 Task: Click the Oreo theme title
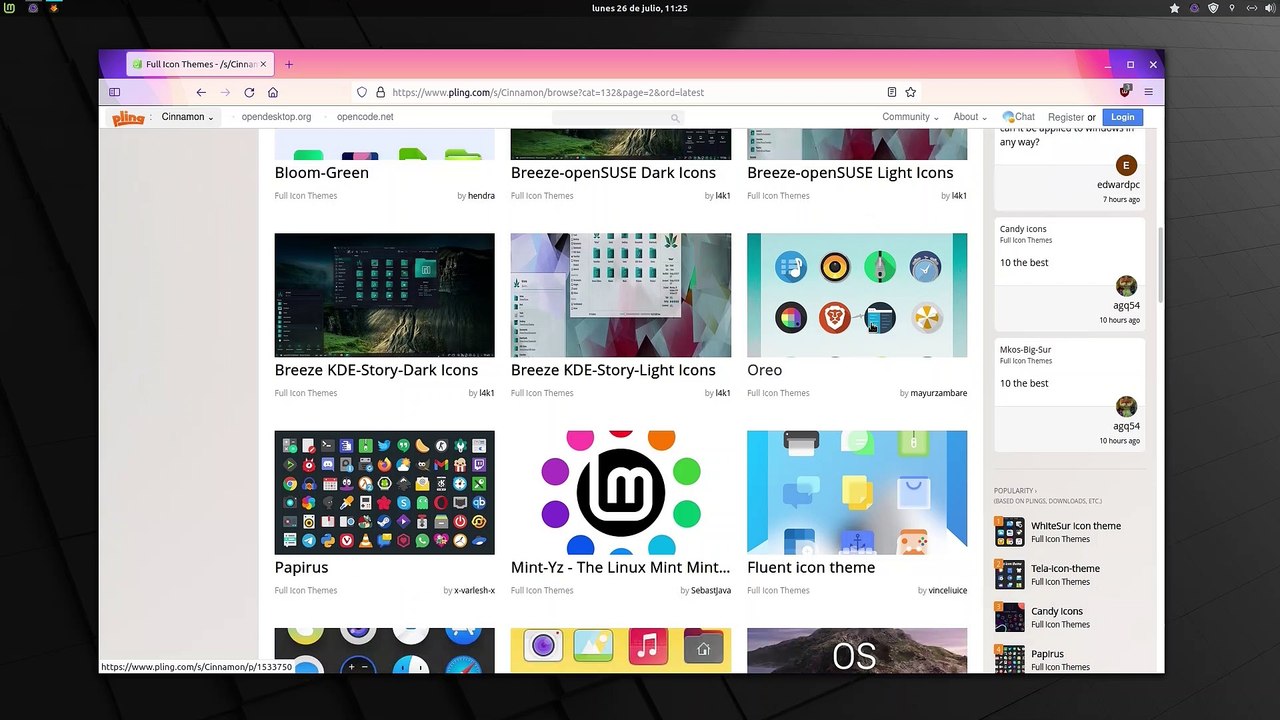coord(764,370)
